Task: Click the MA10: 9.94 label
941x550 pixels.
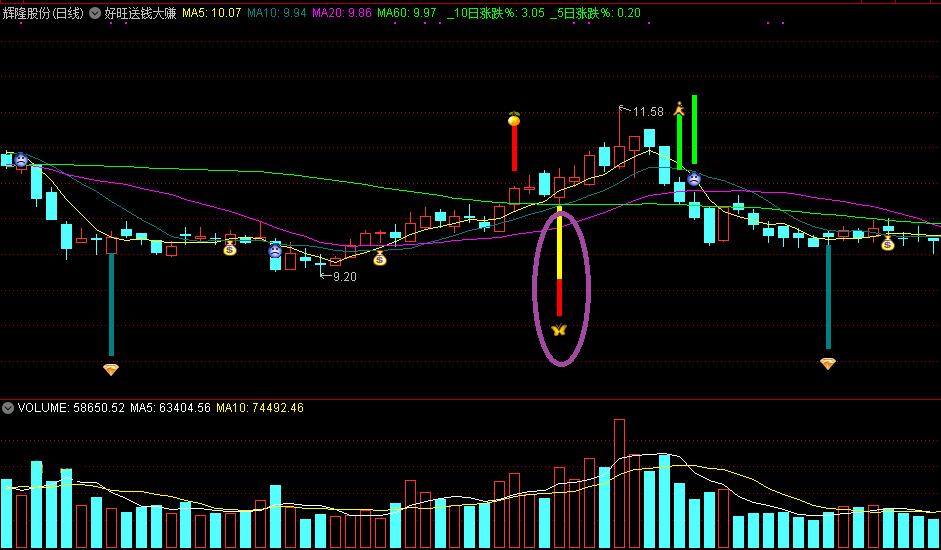Action: tap(277, 13)
